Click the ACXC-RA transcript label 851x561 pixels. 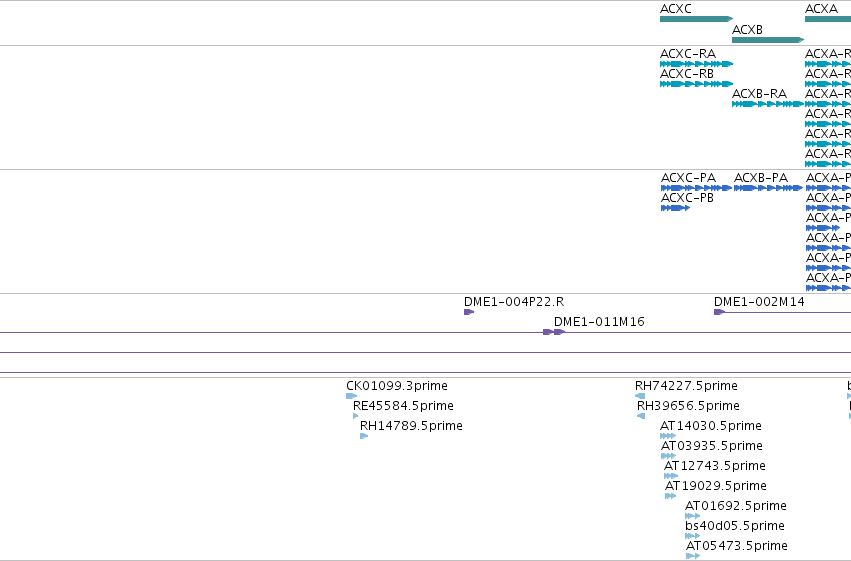(688, 54)
